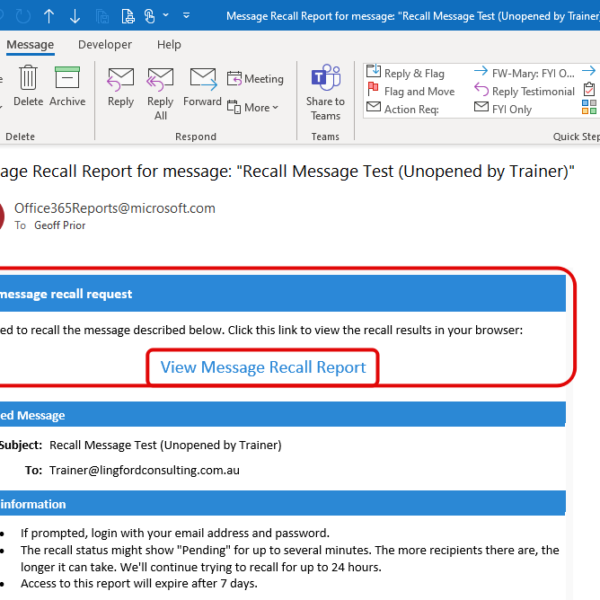Image resolution: width=600 pixels, height=600 pixels.
Task: Open print preview from the title bar
Action: coord(128,16)
